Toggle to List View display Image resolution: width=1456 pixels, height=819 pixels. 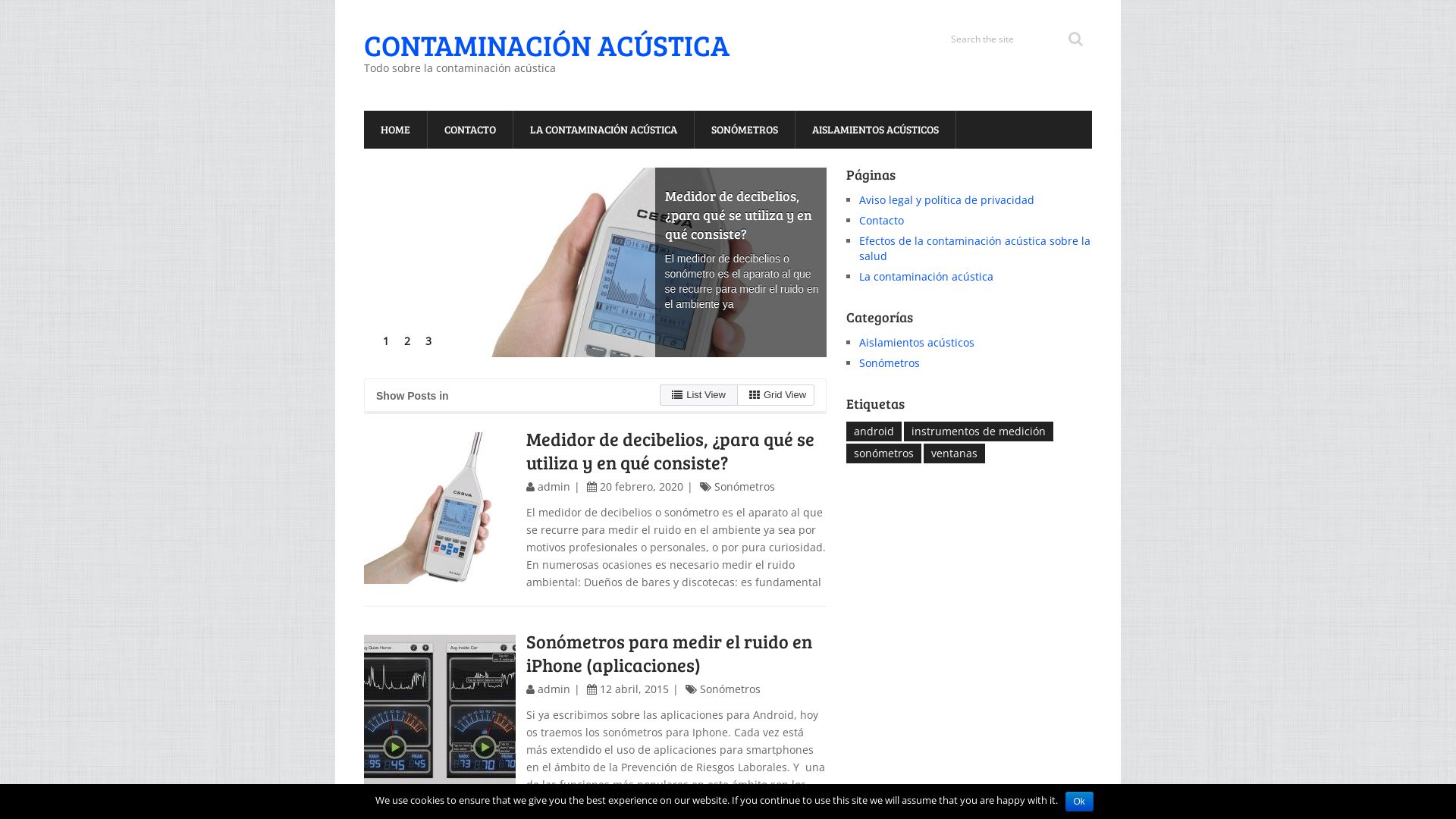[698, 393]
